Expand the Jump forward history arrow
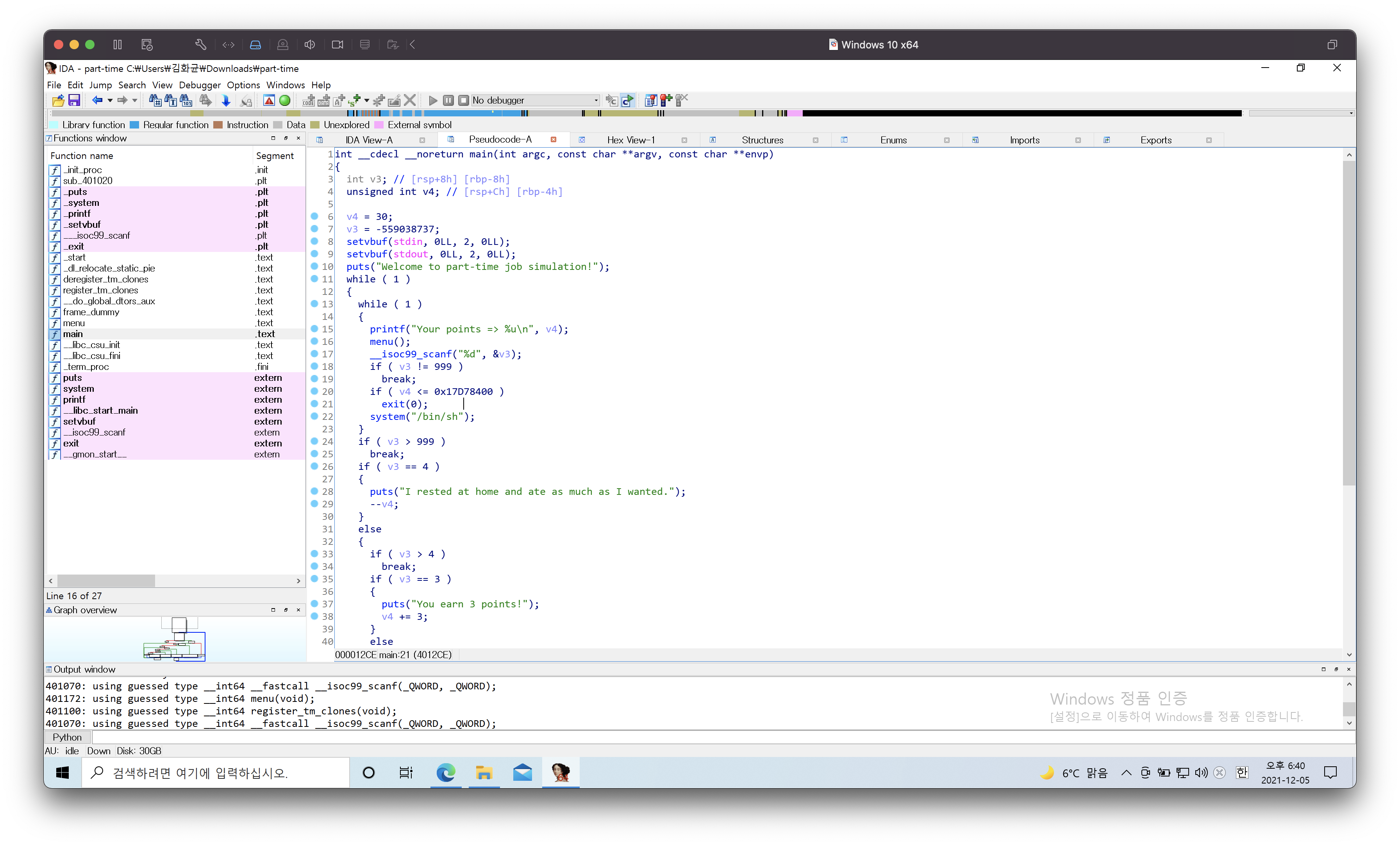Viewport: 1400px width, 846px height. (135, 100)
